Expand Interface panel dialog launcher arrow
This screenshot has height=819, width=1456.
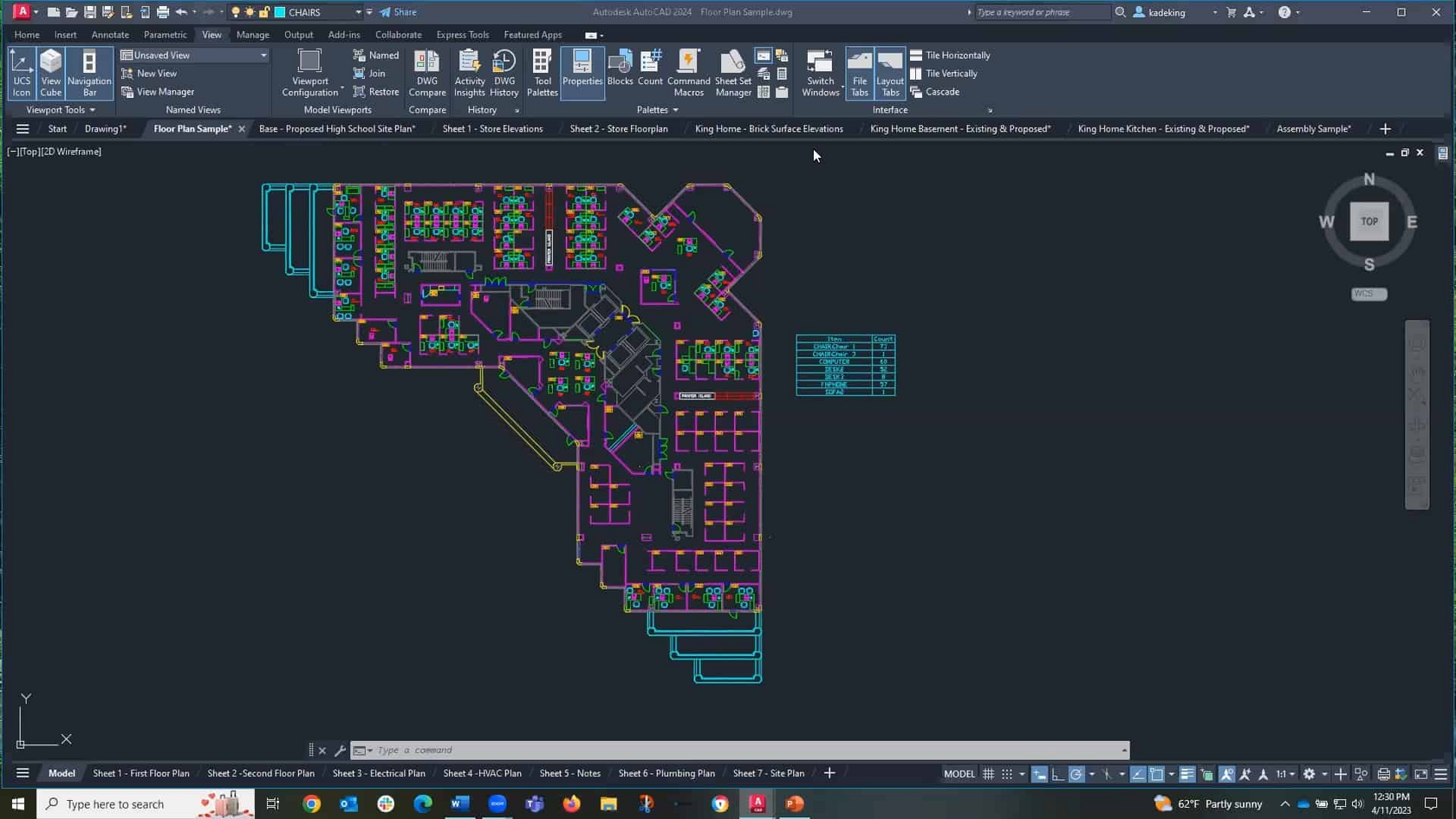coord(990,111)
